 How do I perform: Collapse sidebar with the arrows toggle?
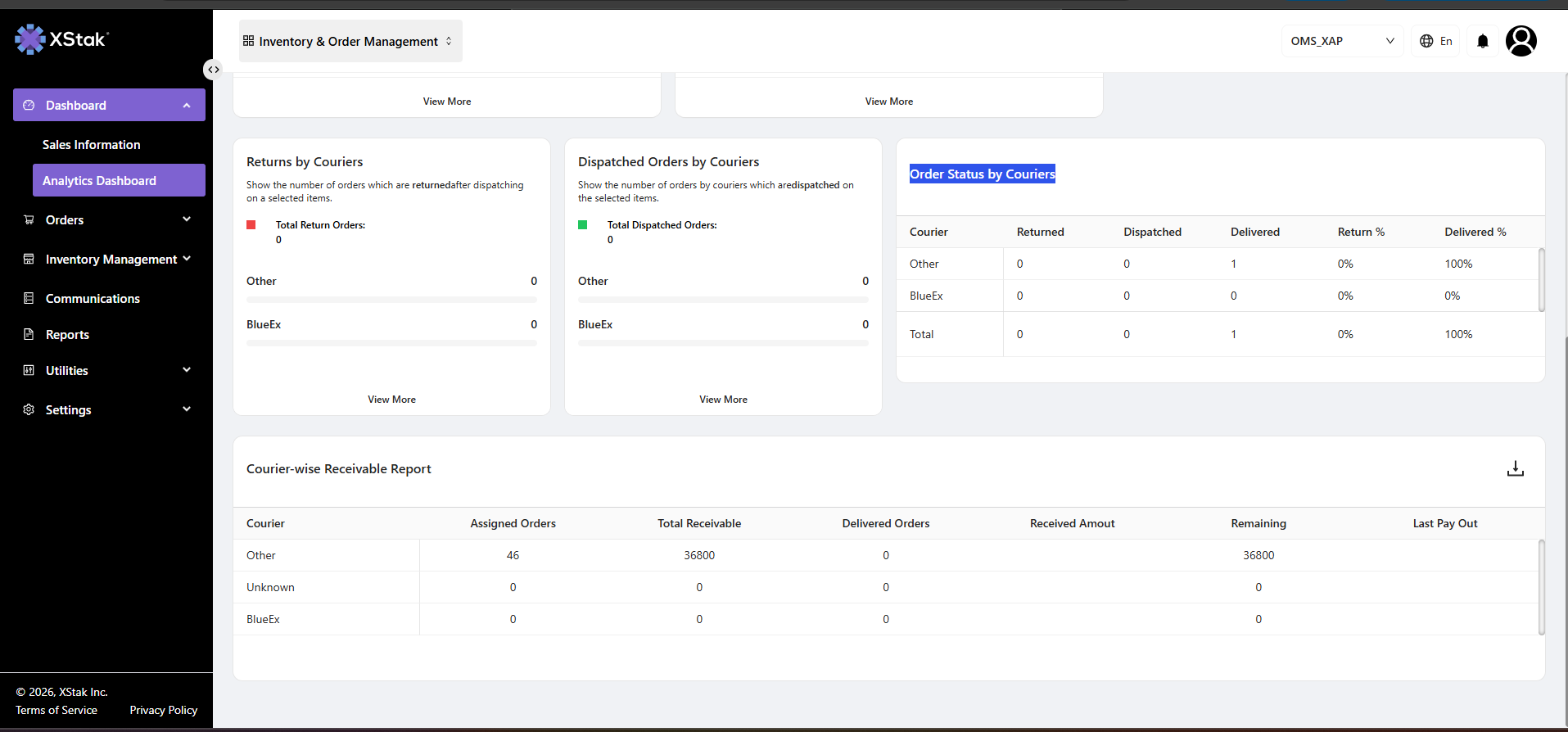point(213,70)
